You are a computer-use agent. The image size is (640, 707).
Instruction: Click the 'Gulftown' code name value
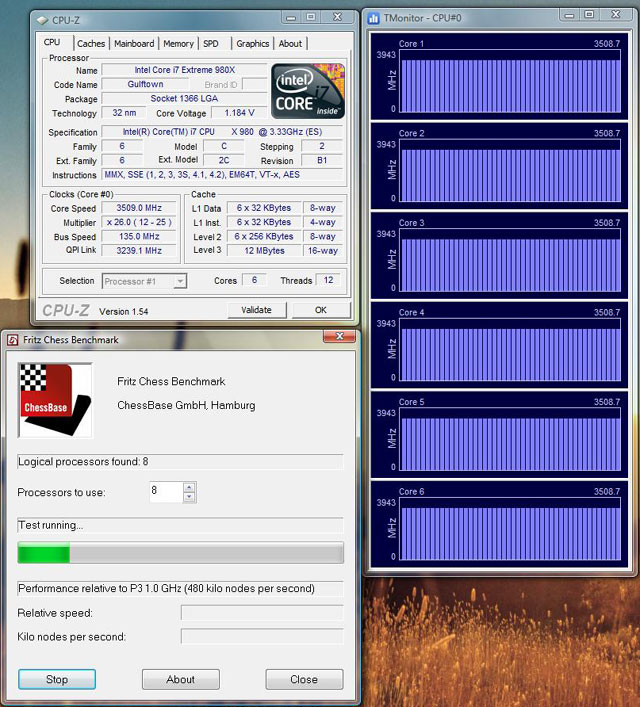point(145,84)
